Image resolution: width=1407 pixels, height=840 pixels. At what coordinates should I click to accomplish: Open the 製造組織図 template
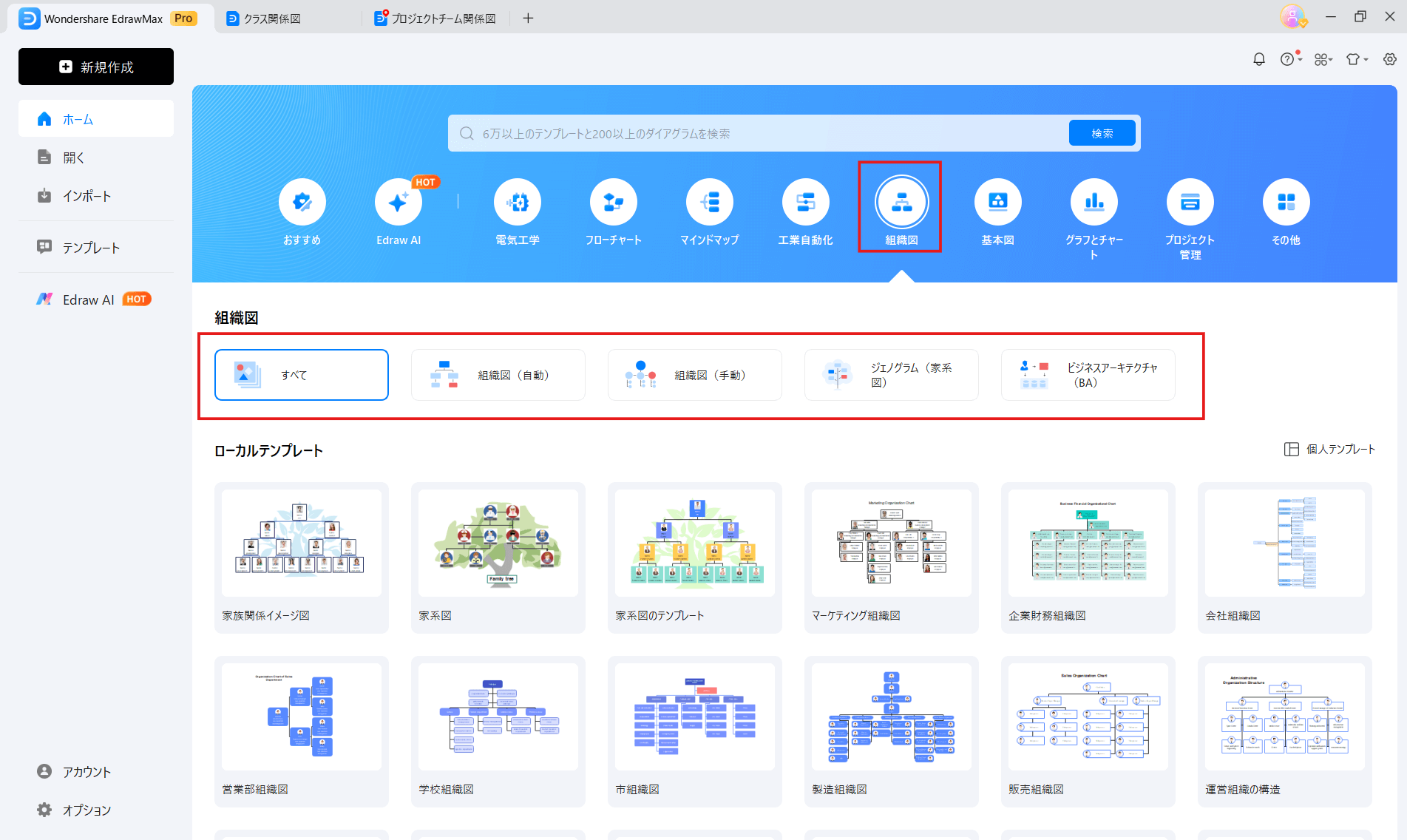892,731
